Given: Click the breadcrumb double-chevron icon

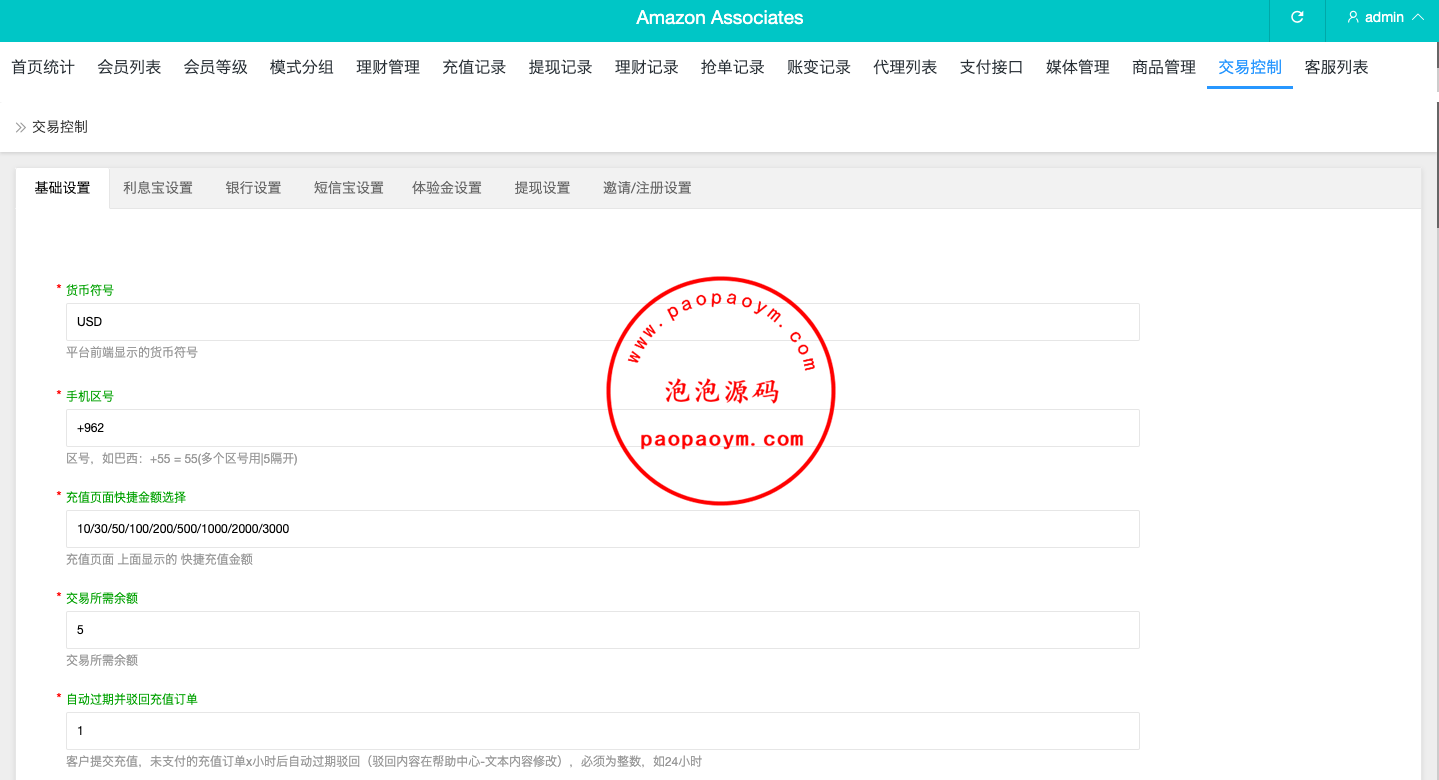Looking at the screenshot, I should pos(20,127).
